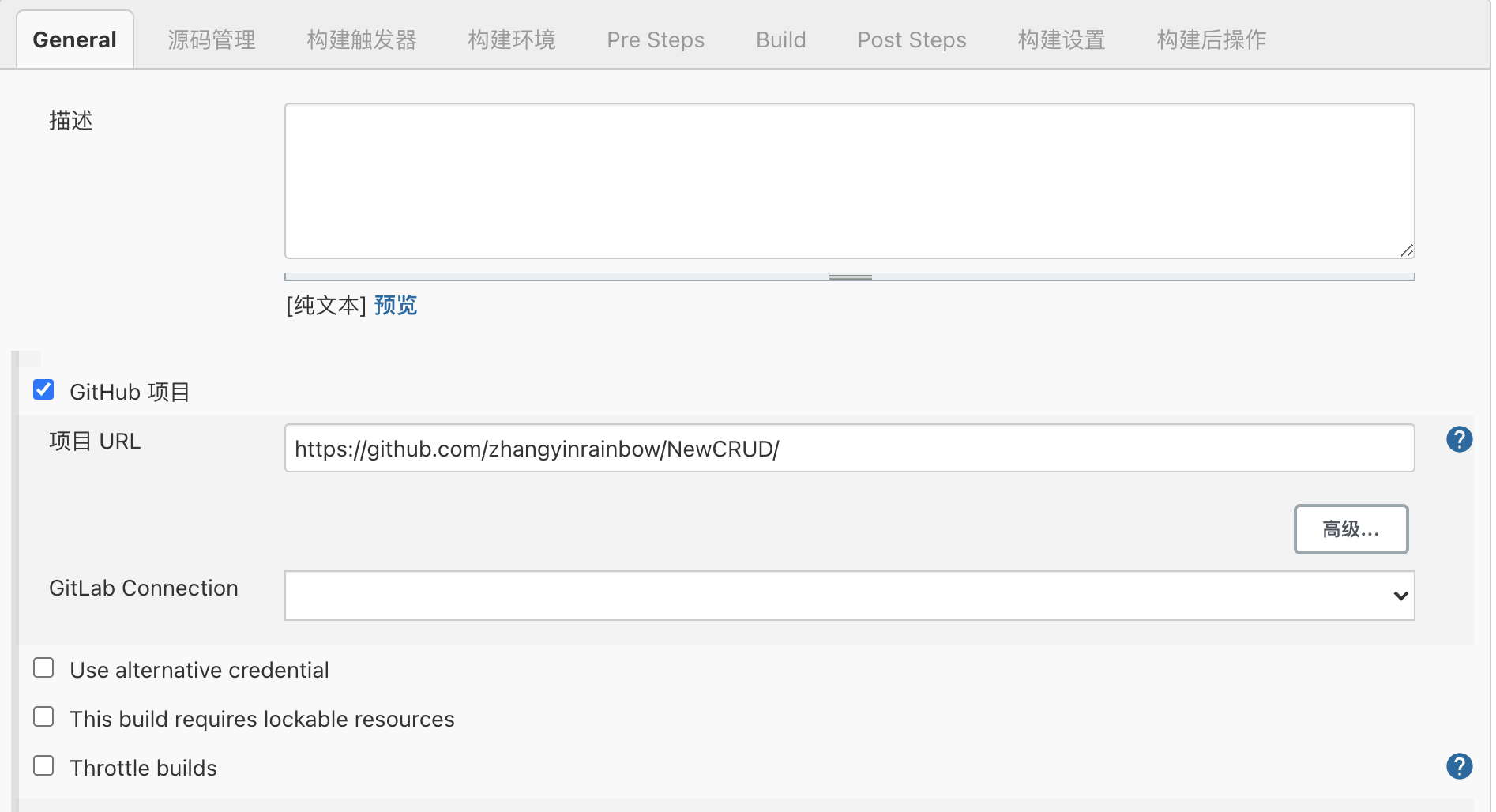Select the 构建环境 tab

(511, 39)
